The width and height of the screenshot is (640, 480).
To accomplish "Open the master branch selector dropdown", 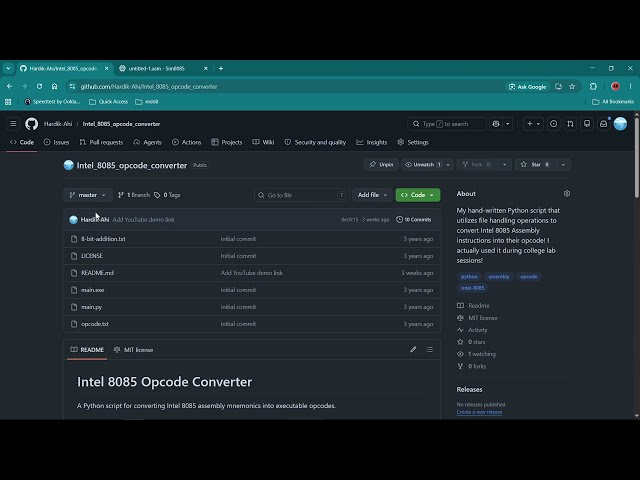I will pos(88,195).
